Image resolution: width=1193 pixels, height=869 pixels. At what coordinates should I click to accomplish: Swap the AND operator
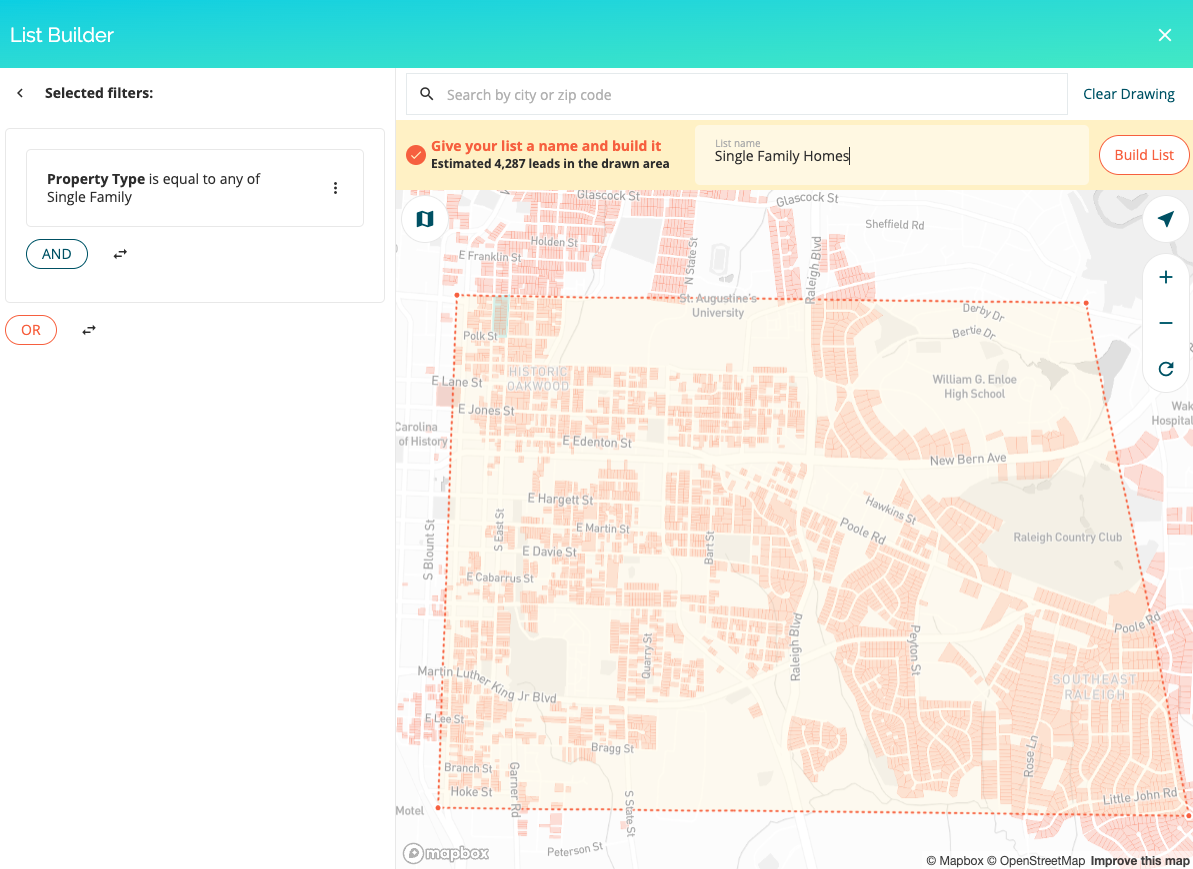[120, 254]
